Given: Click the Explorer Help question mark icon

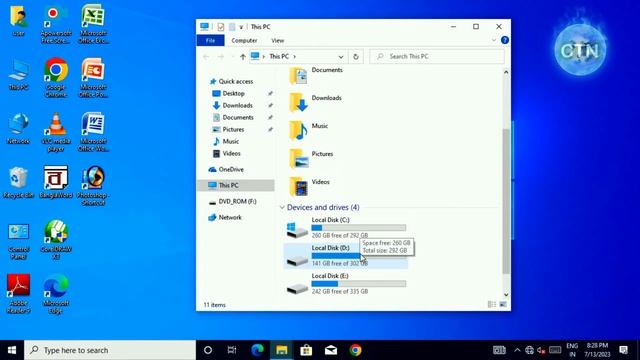Looking at the screenshot, I should tap(505, 40).
